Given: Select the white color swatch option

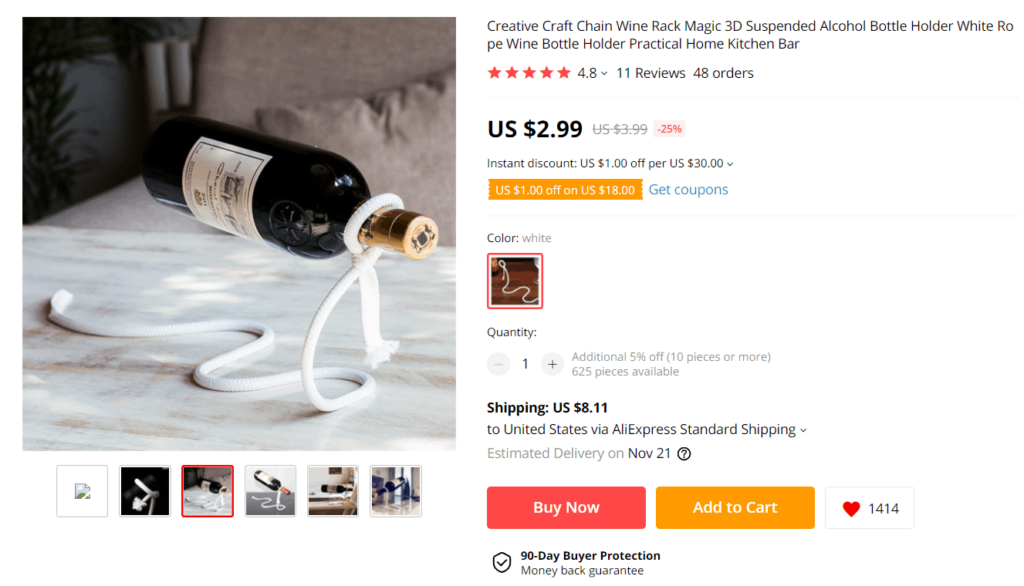Looking at the screenshot, I should [x=516, y=281].
